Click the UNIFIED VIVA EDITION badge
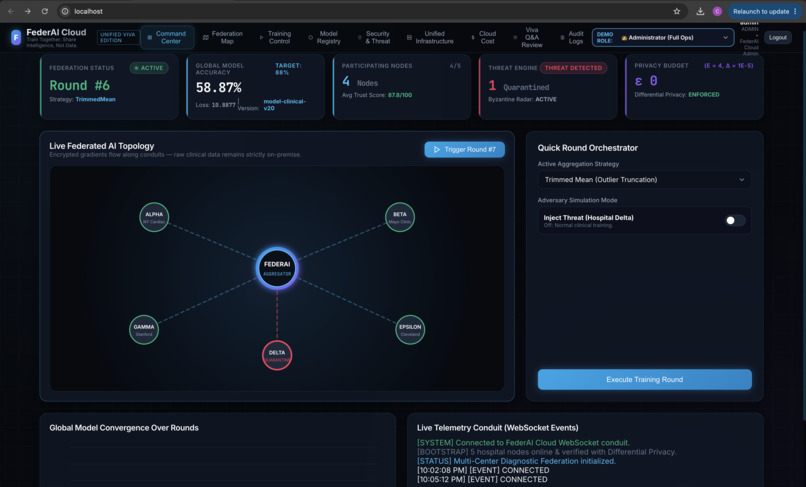The width and height of the screenshot is (806, 487). pos(118,38)
